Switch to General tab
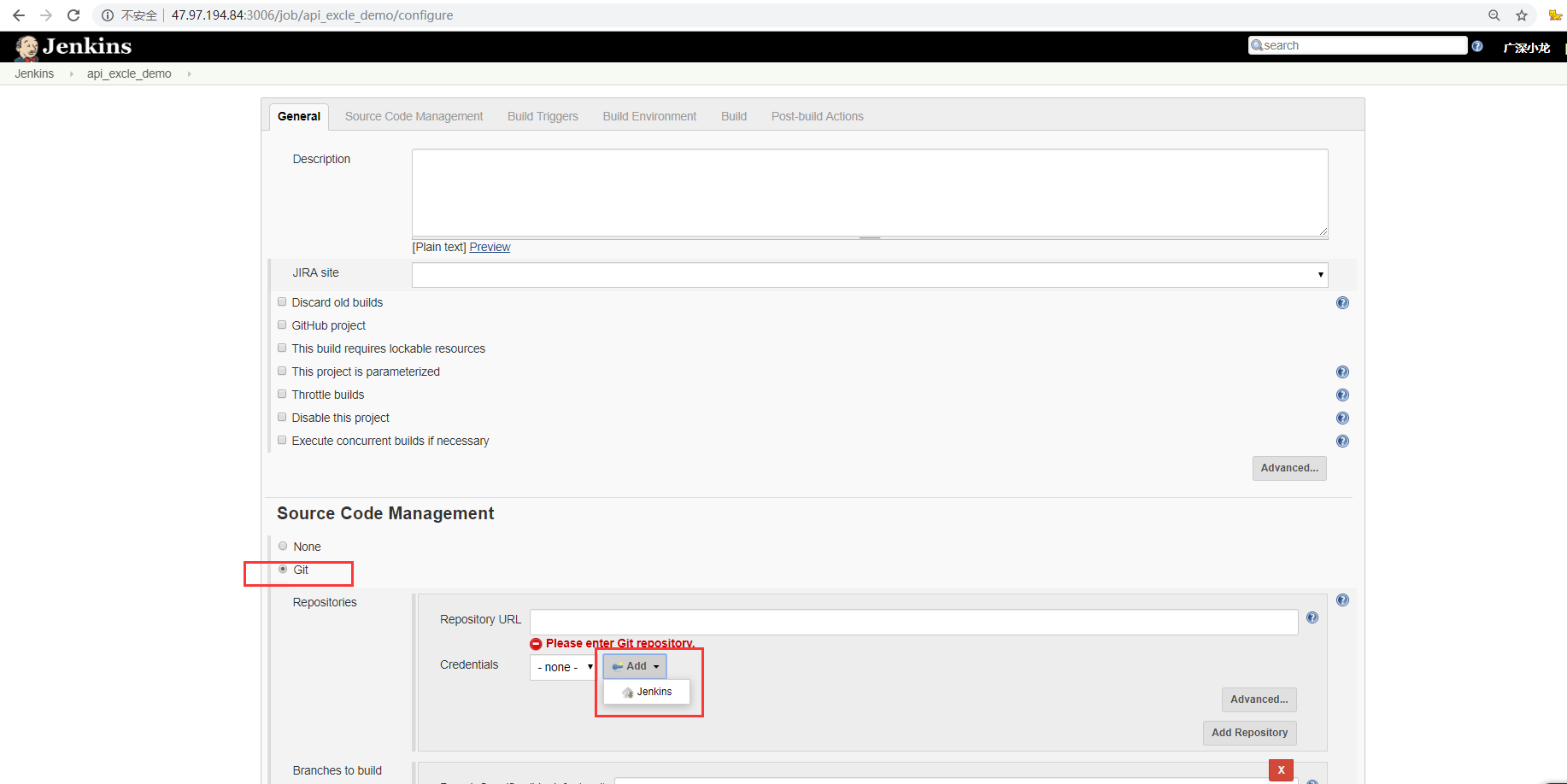The height and width of the screenshot is (784, 1567). point(299,116)
